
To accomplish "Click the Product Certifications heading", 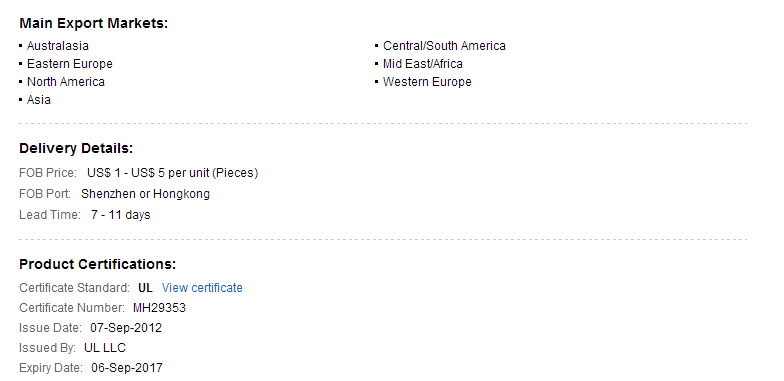I will (98, 264).
